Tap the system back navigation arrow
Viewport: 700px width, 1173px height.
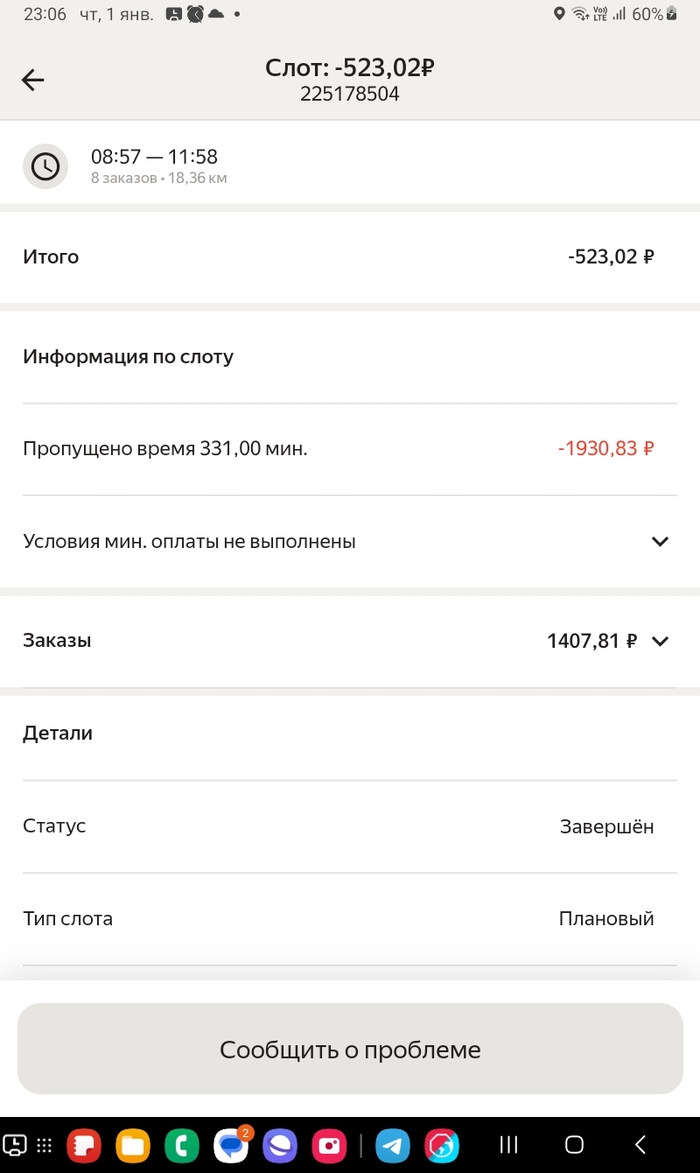640,1145
